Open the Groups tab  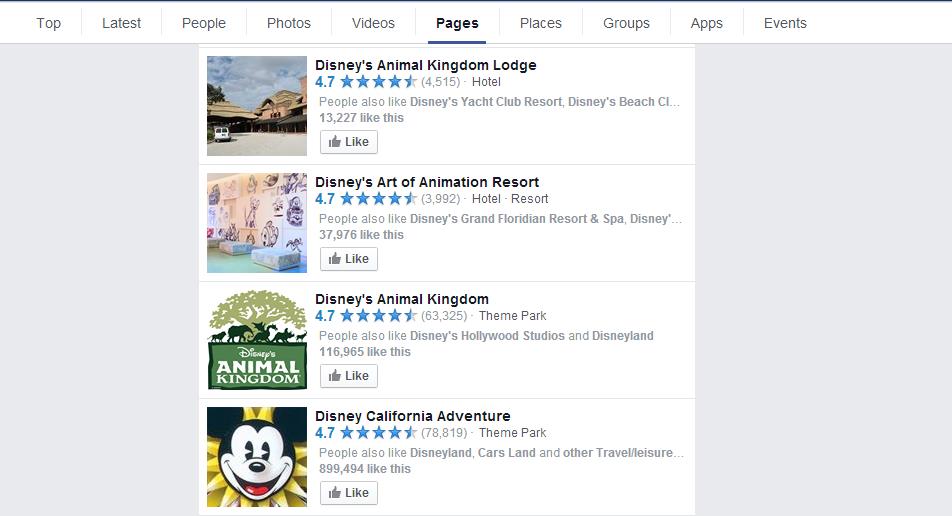pos(627,23)
